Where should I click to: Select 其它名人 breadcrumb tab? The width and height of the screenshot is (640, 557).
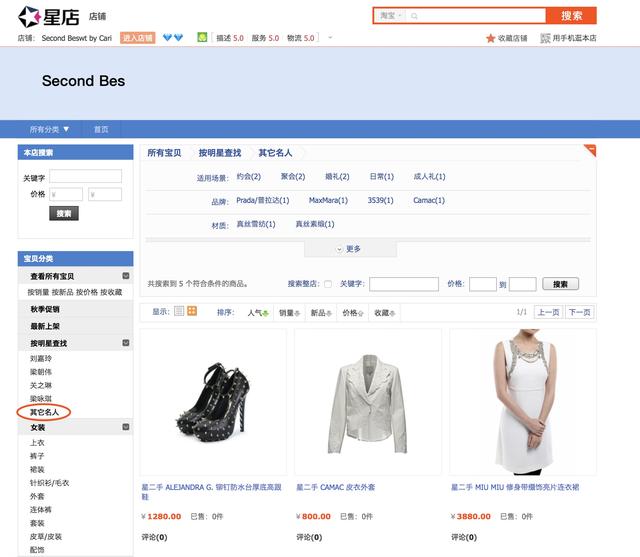click(275, 153)
